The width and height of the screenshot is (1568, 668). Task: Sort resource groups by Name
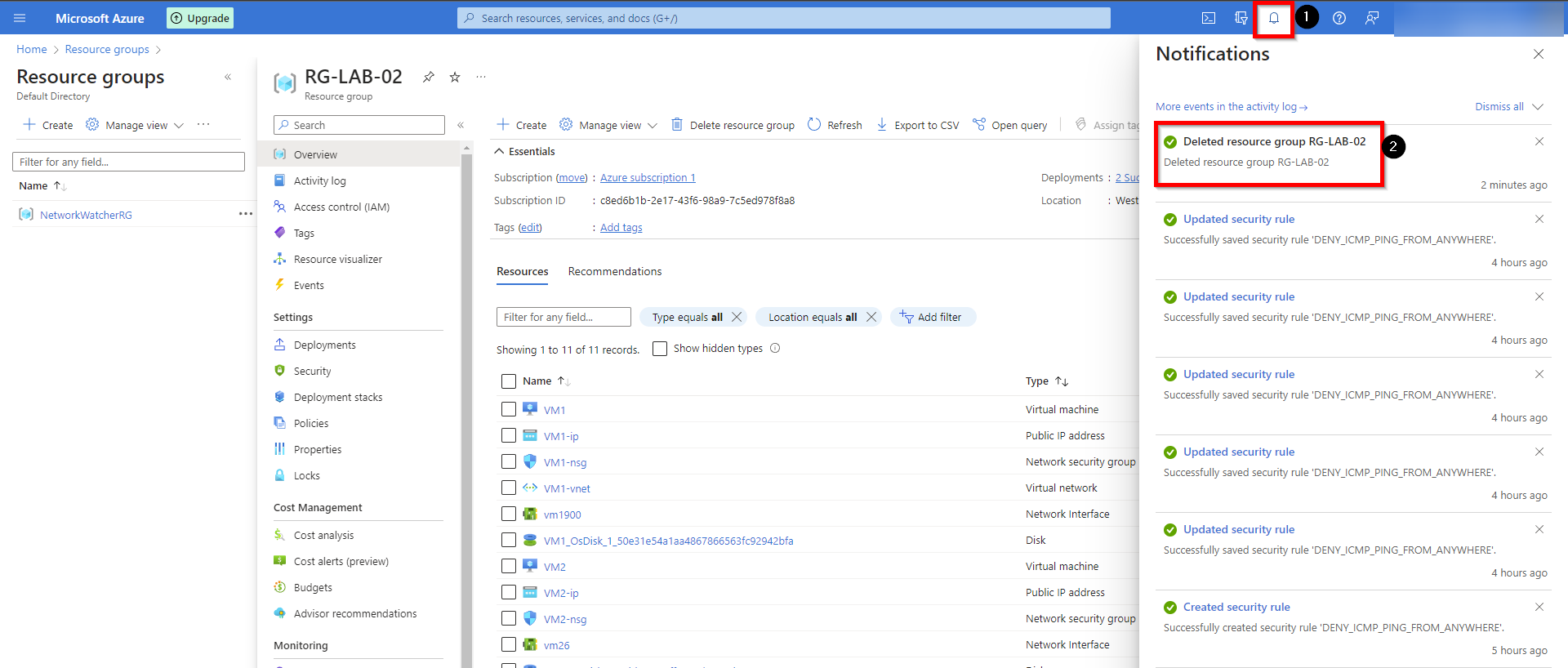coord(42,186)
